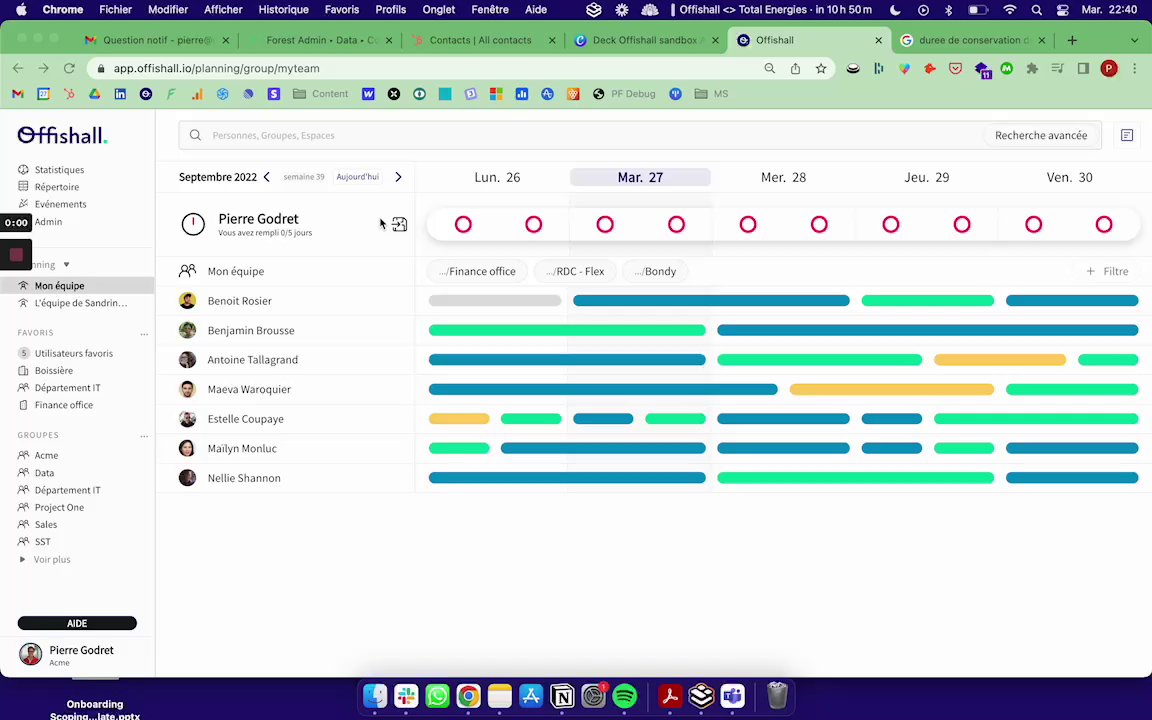Go to previous week arrow

coord(267,177)
